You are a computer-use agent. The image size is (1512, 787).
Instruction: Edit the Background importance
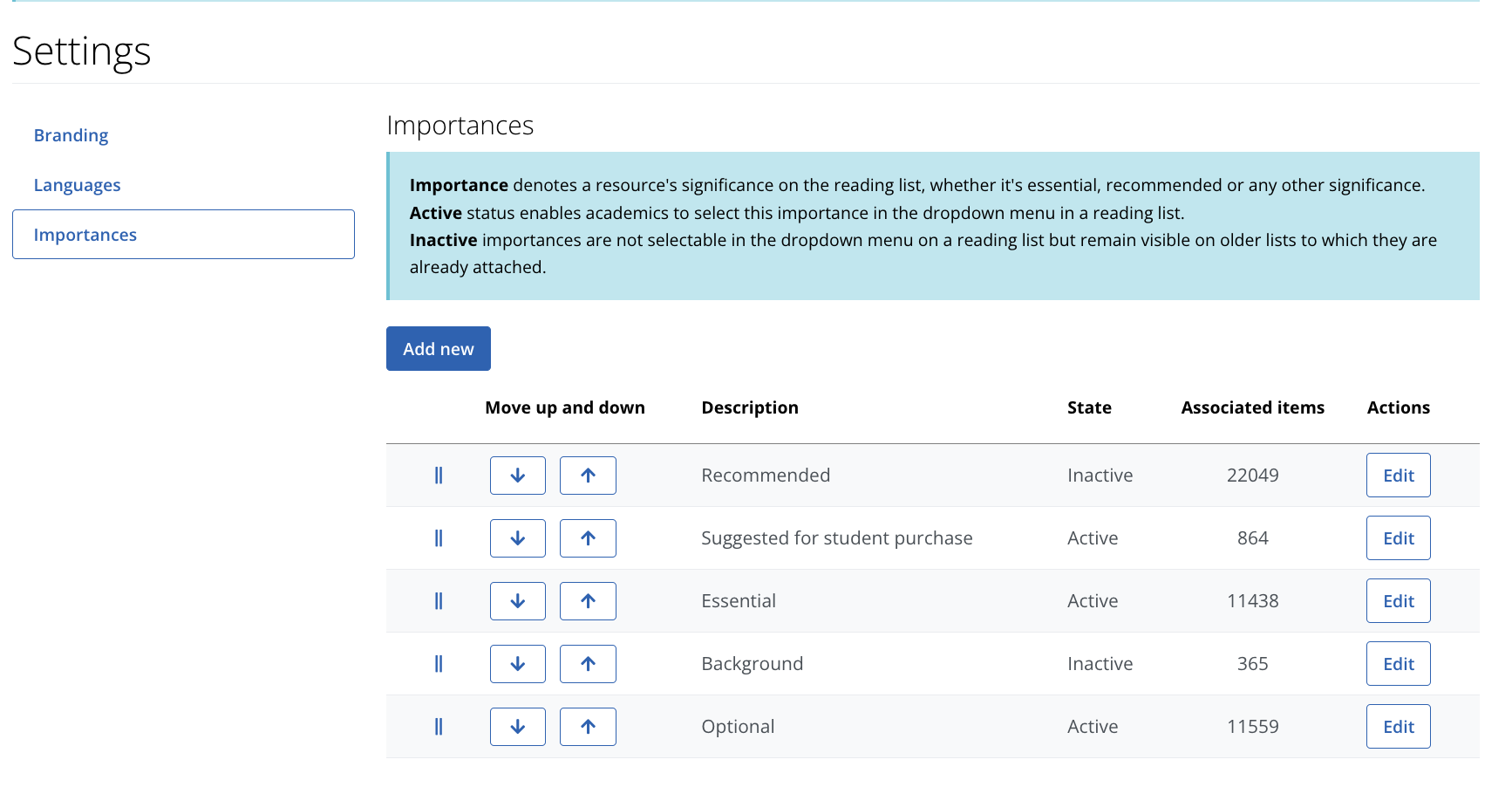pyautogui.click(x=1398, y=663)
